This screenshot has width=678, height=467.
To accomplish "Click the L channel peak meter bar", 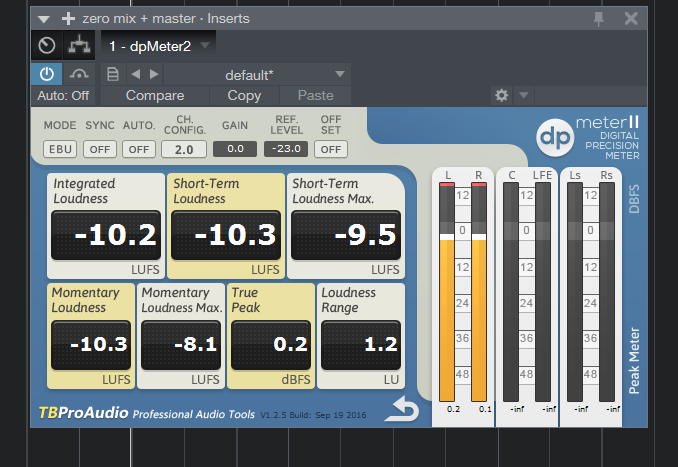I will (x=447, y=292).
